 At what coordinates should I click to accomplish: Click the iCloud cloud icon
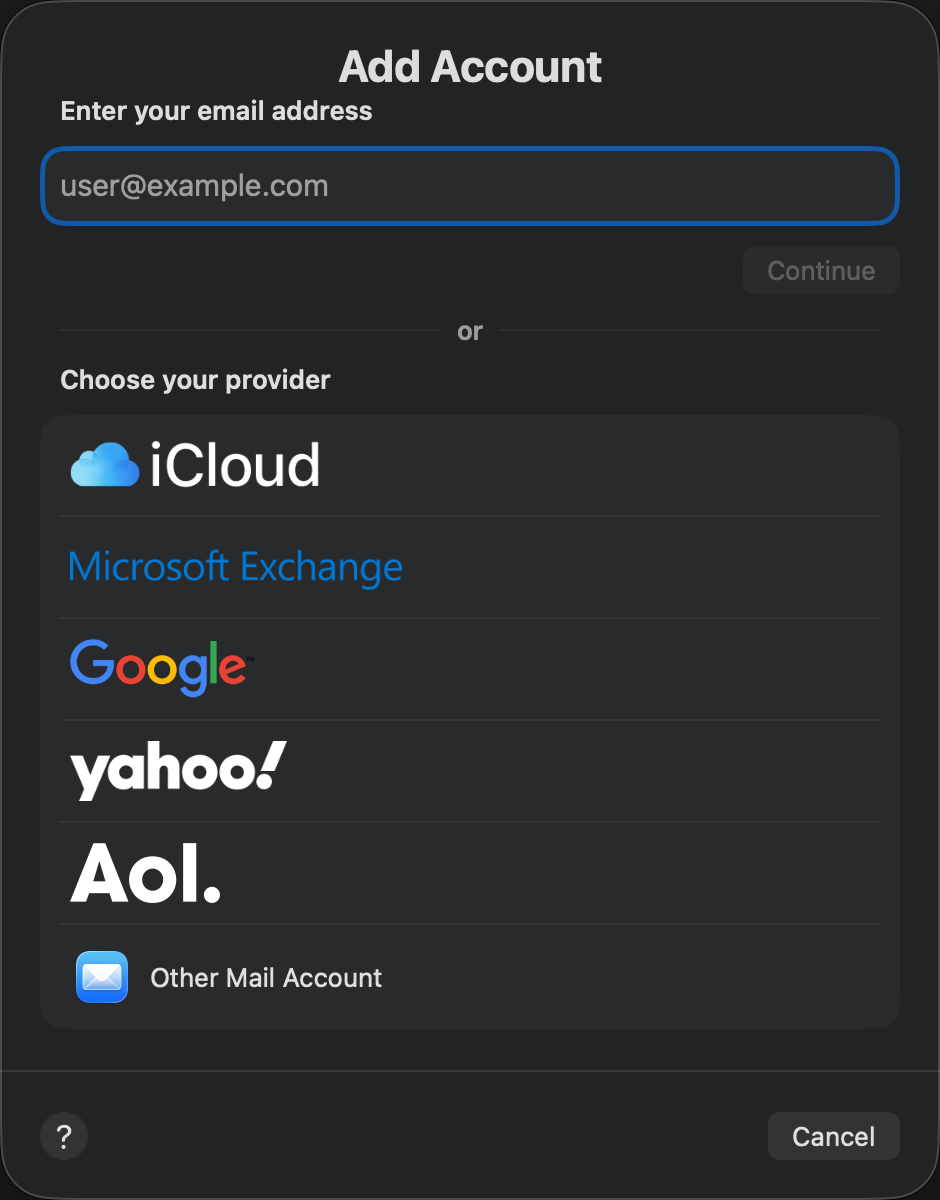pos(105,465)
